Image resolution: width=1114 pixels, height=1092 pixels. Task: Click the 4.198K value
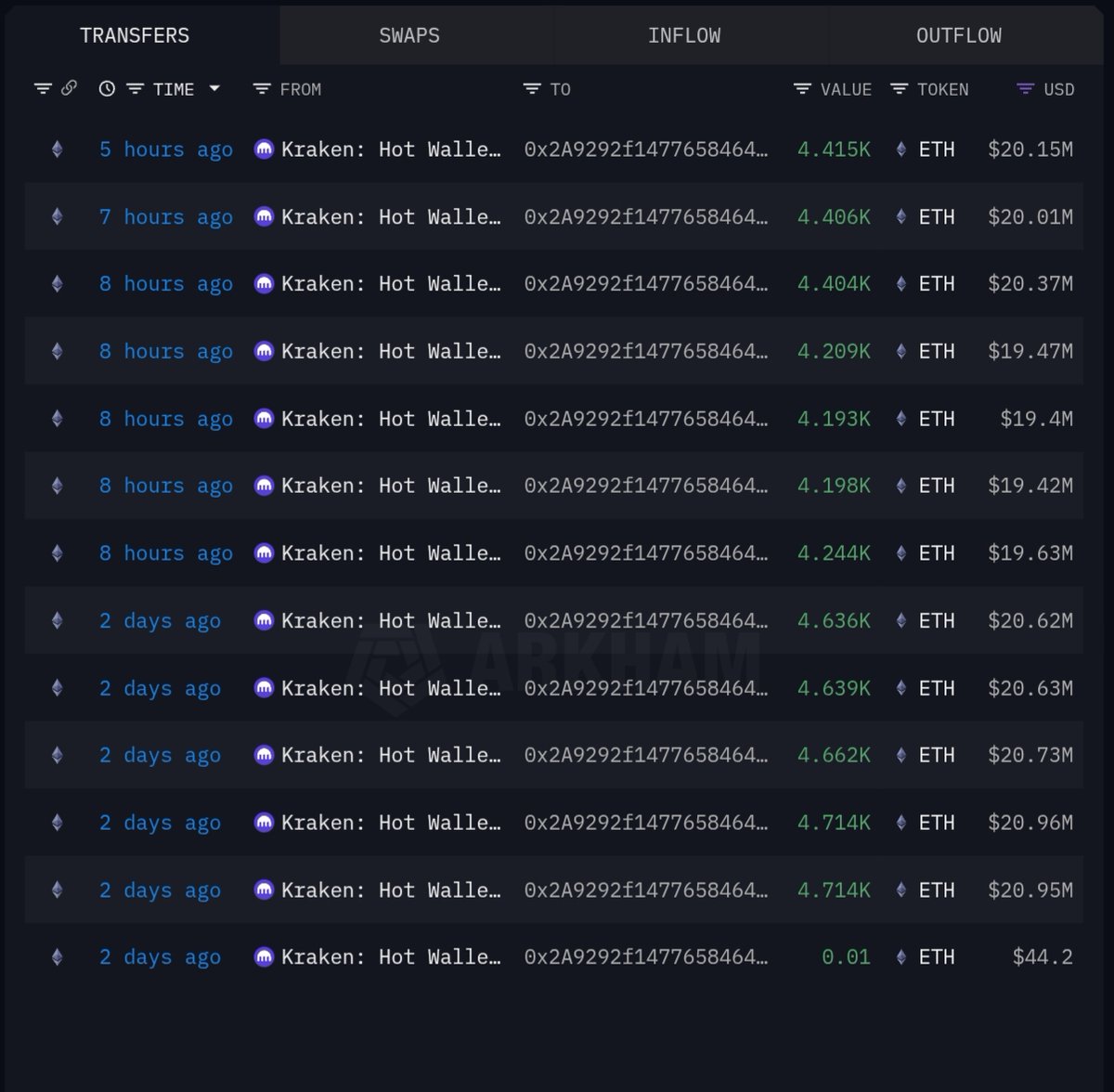coord(834,486)
